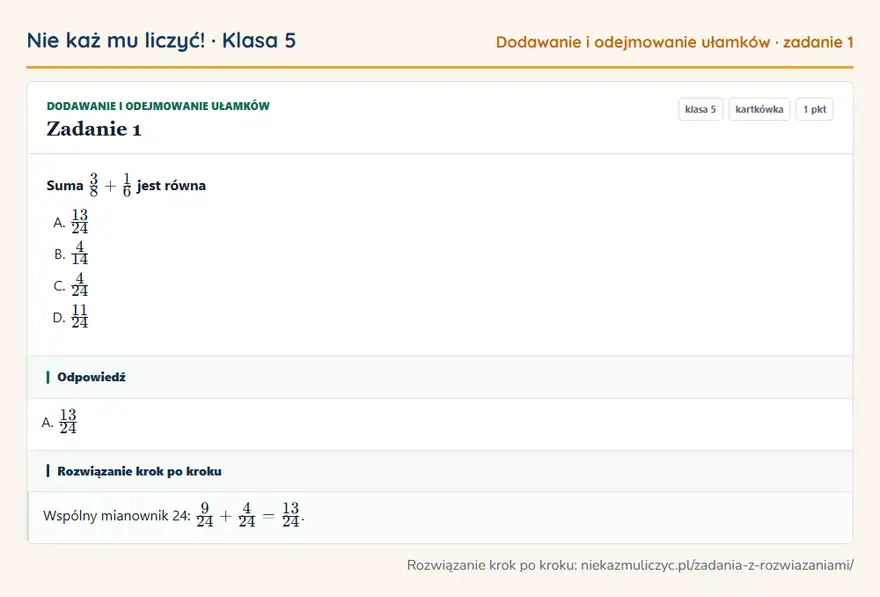The width and height of the screenshot is (880, 597).
Task: Choose answer C. 4/24
Action: click(x=71, y=286)
